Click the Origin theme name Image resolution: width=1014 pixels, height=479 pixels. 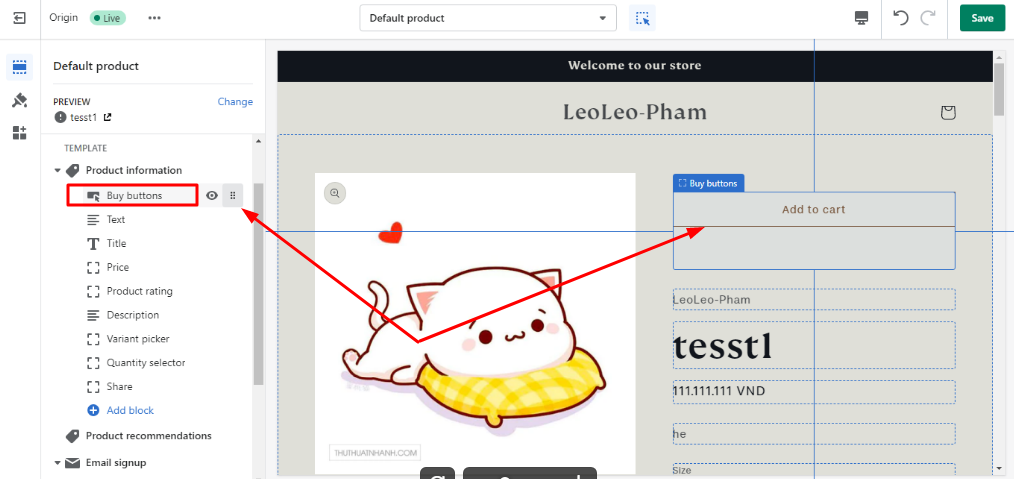pos(64,18)
